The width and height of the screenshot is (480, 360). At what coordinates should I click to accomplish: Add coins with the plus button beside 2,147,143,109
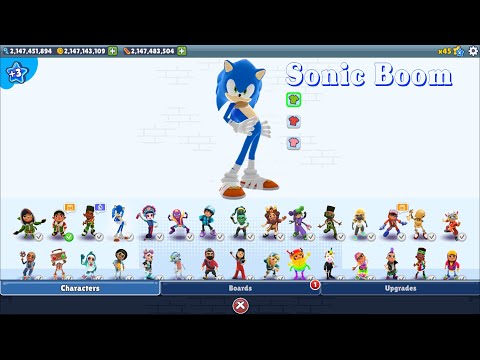(113, 51)
